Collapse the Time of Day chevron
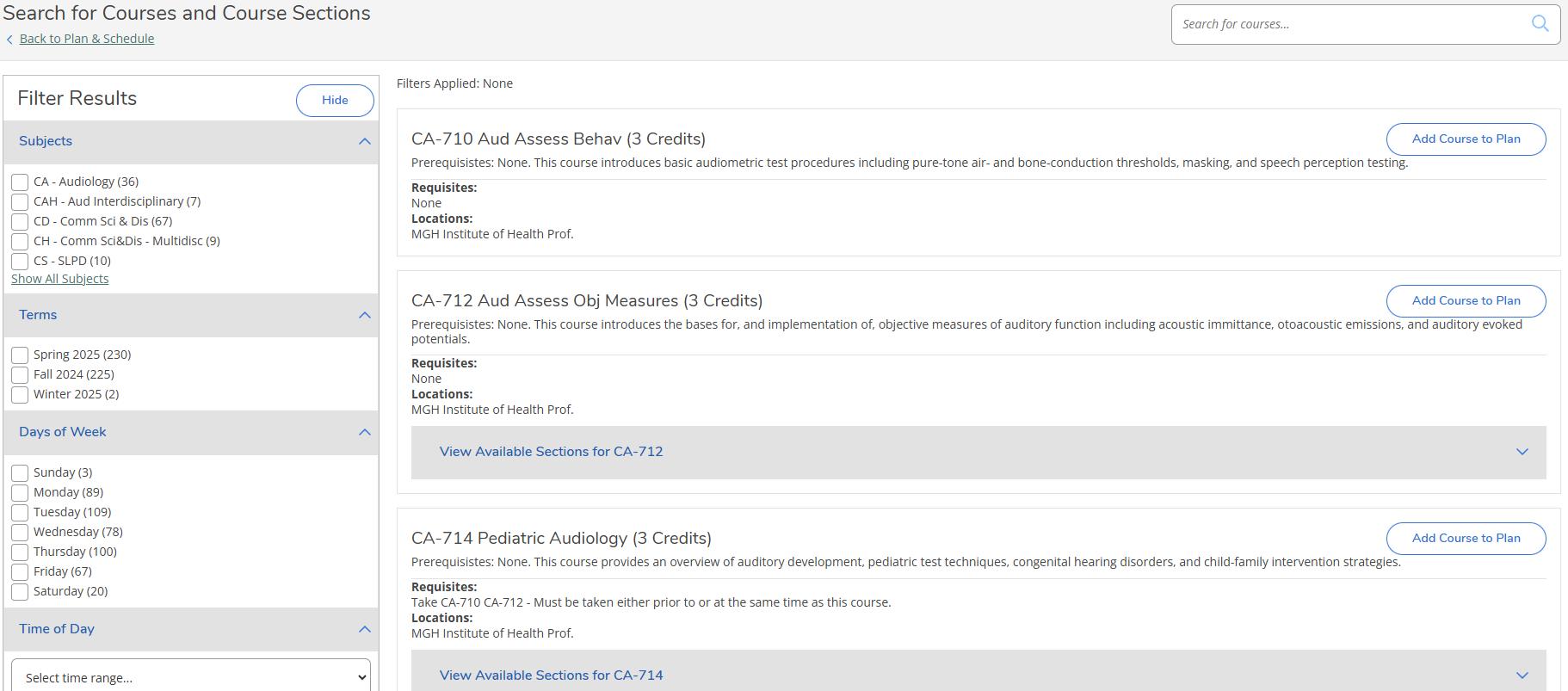 (364, 629)
